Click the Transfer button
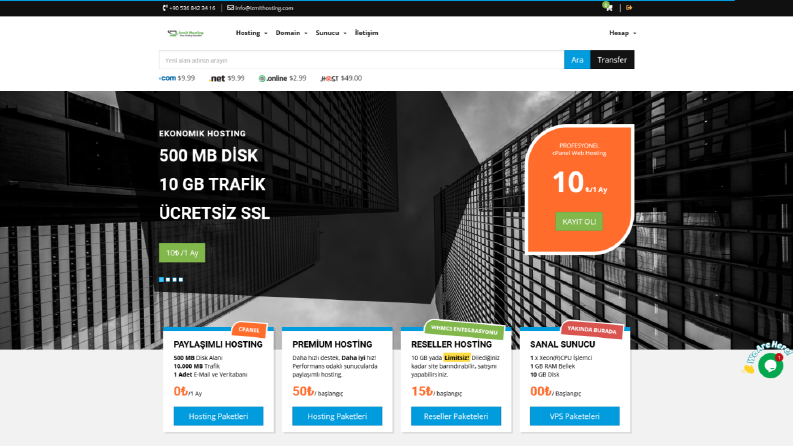 (612, 60)
